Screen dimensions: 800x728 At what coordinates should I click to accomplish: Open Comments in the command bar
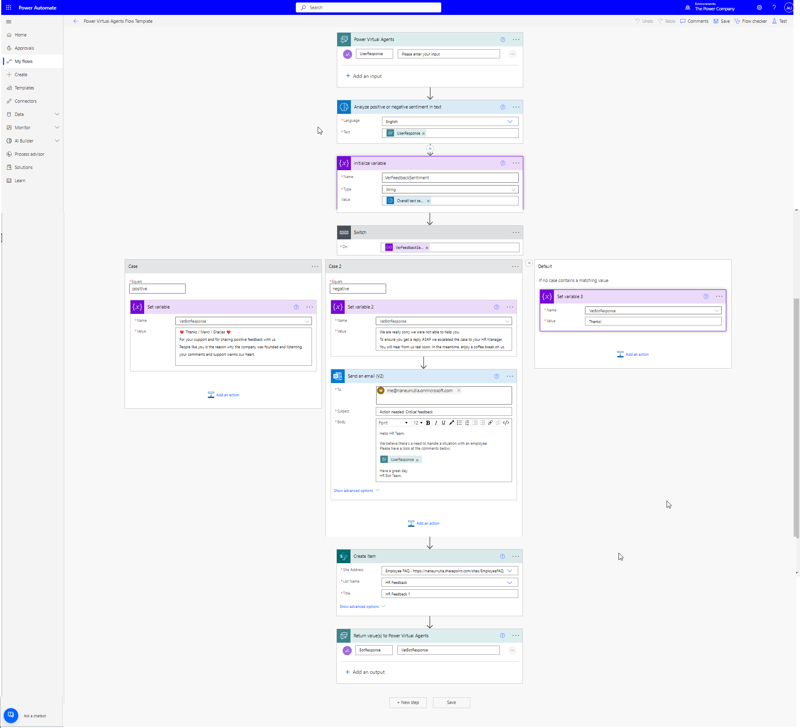click(694, 21)
